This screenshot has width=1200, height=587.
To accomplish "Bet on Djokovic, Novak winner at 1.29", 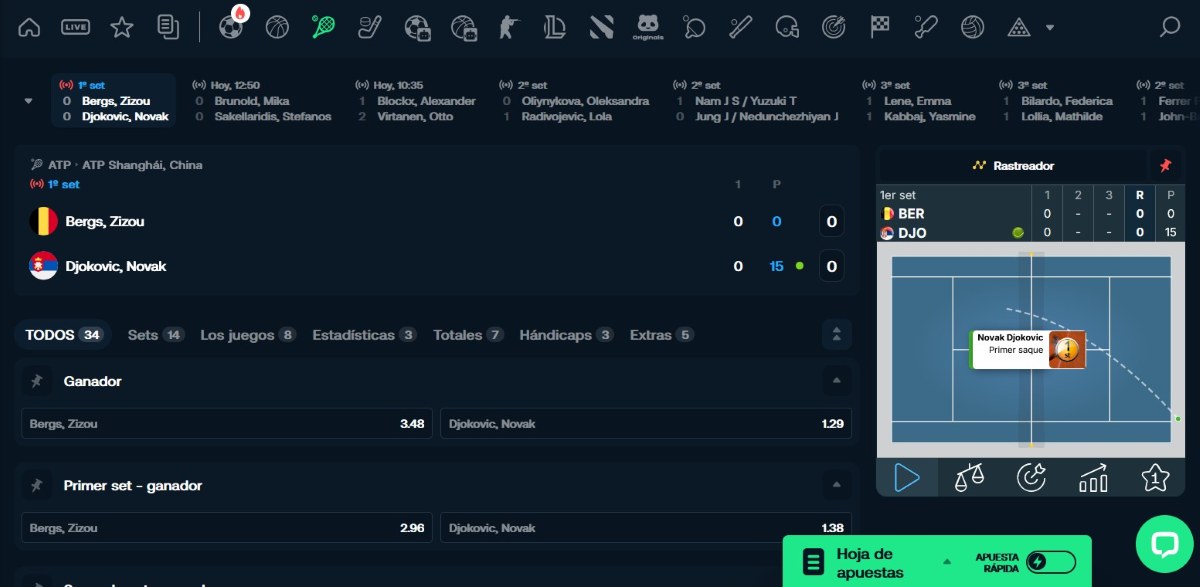I will [x=646, y=424].
